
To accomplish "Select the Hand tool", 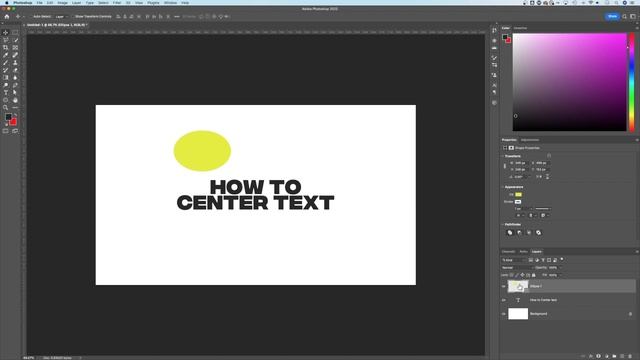I will pos(15,100).
